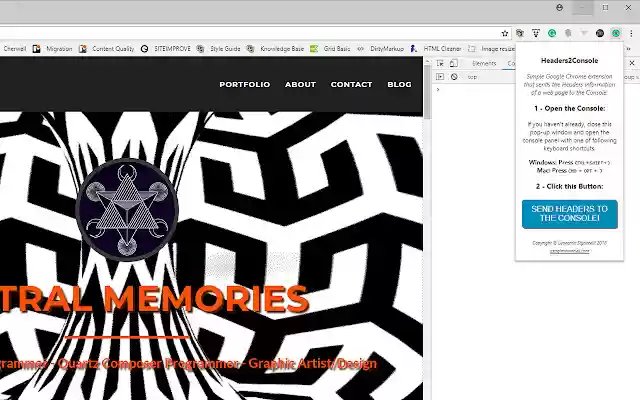Click the circular star-tetrahedron logo image
The width and height of the screenshot is (640, 400).
coord(127,209)
